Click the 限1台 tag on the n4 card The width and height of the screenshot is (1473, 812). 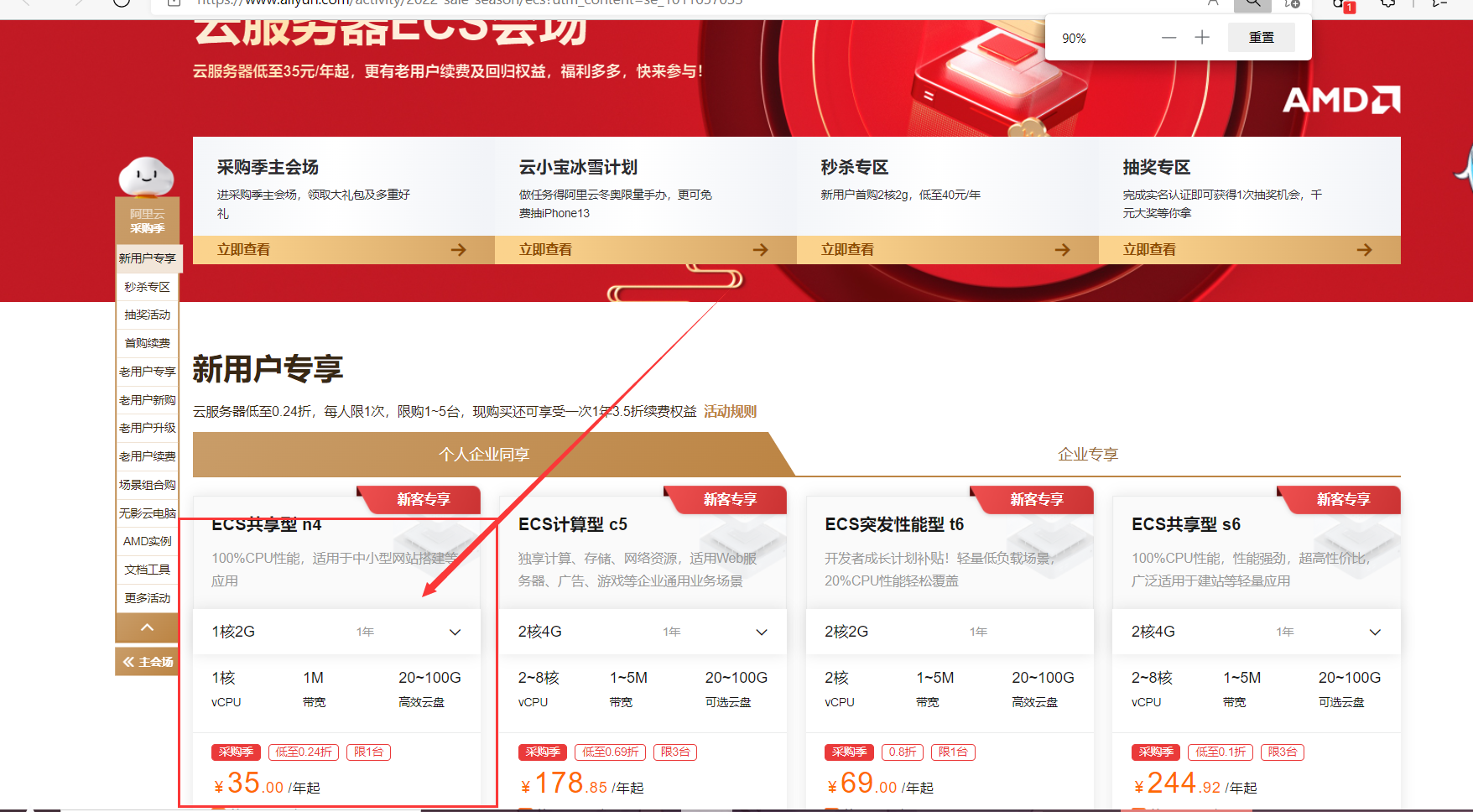coord(368,752)
